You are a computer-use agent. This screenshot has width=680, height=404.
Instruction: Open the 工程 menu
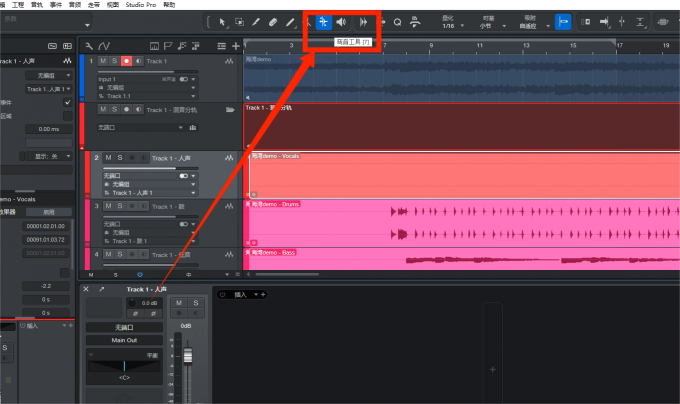click(x=18, y=5)
